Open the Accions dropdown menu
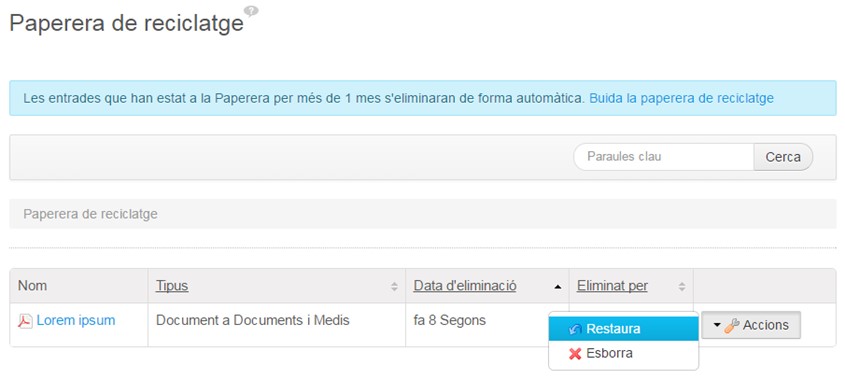Screen dimensions: 845x380 pyautogui.click(x=751, y=325)
